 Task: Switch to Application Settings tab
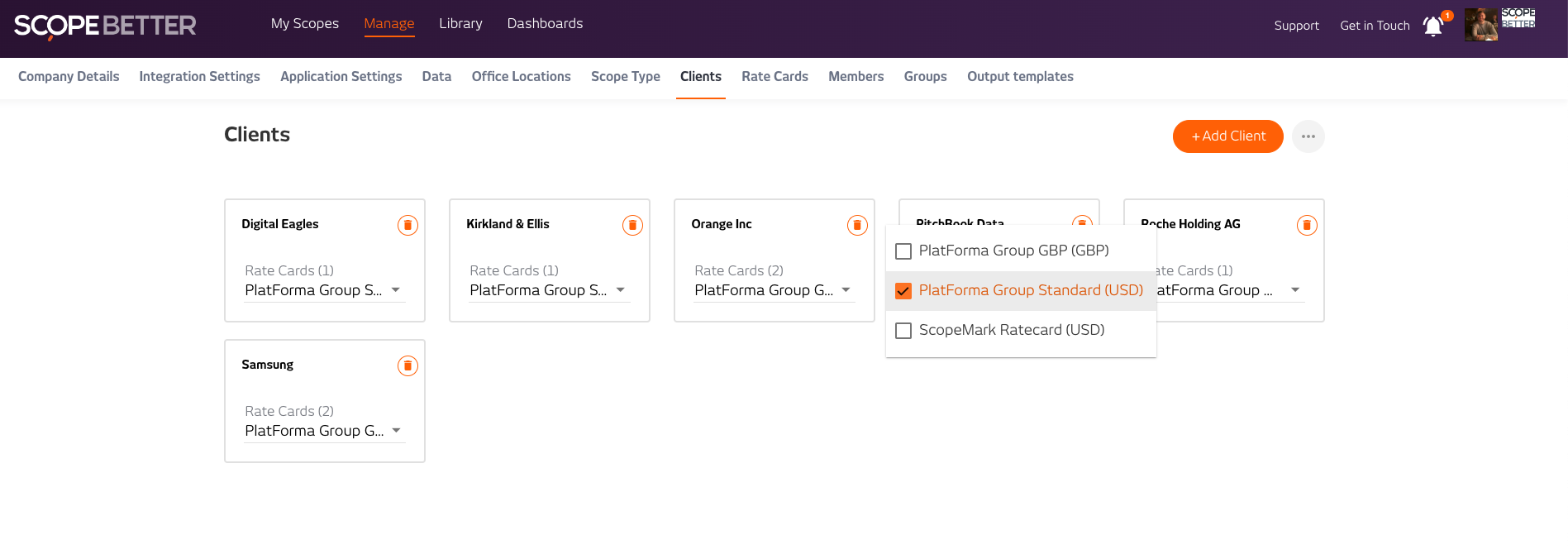pos(341,77)
